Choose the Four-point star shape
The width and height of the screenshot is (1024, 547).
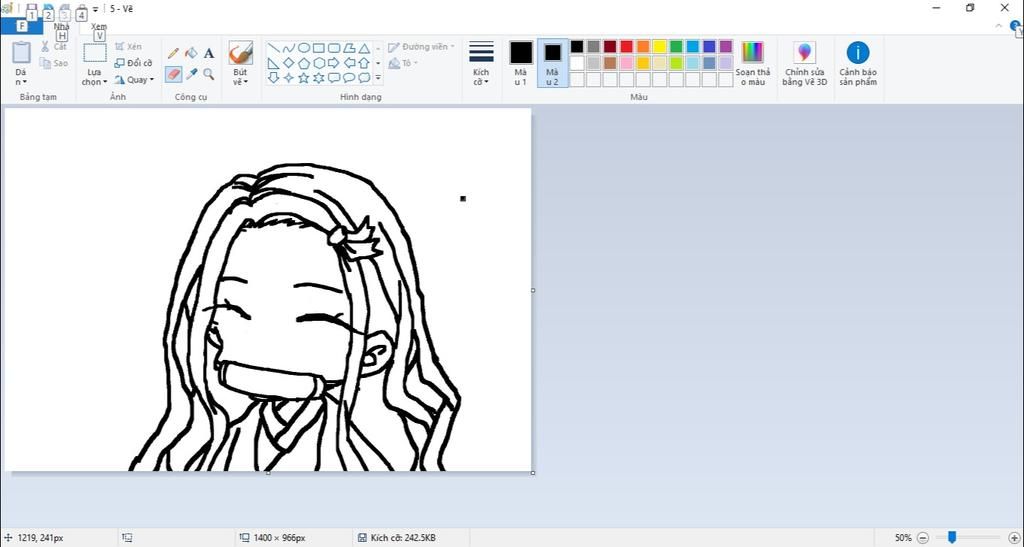289,78
